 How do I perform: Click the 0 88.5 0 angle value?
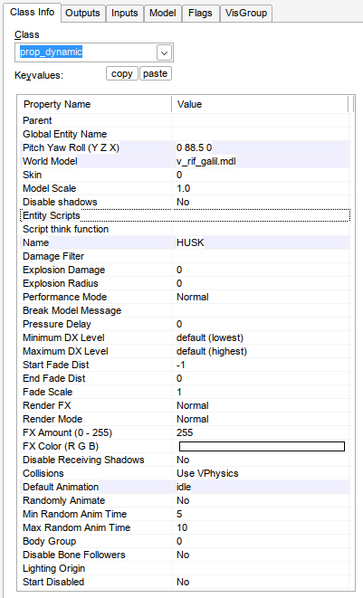pyautogui.click(x=194, y=148)
